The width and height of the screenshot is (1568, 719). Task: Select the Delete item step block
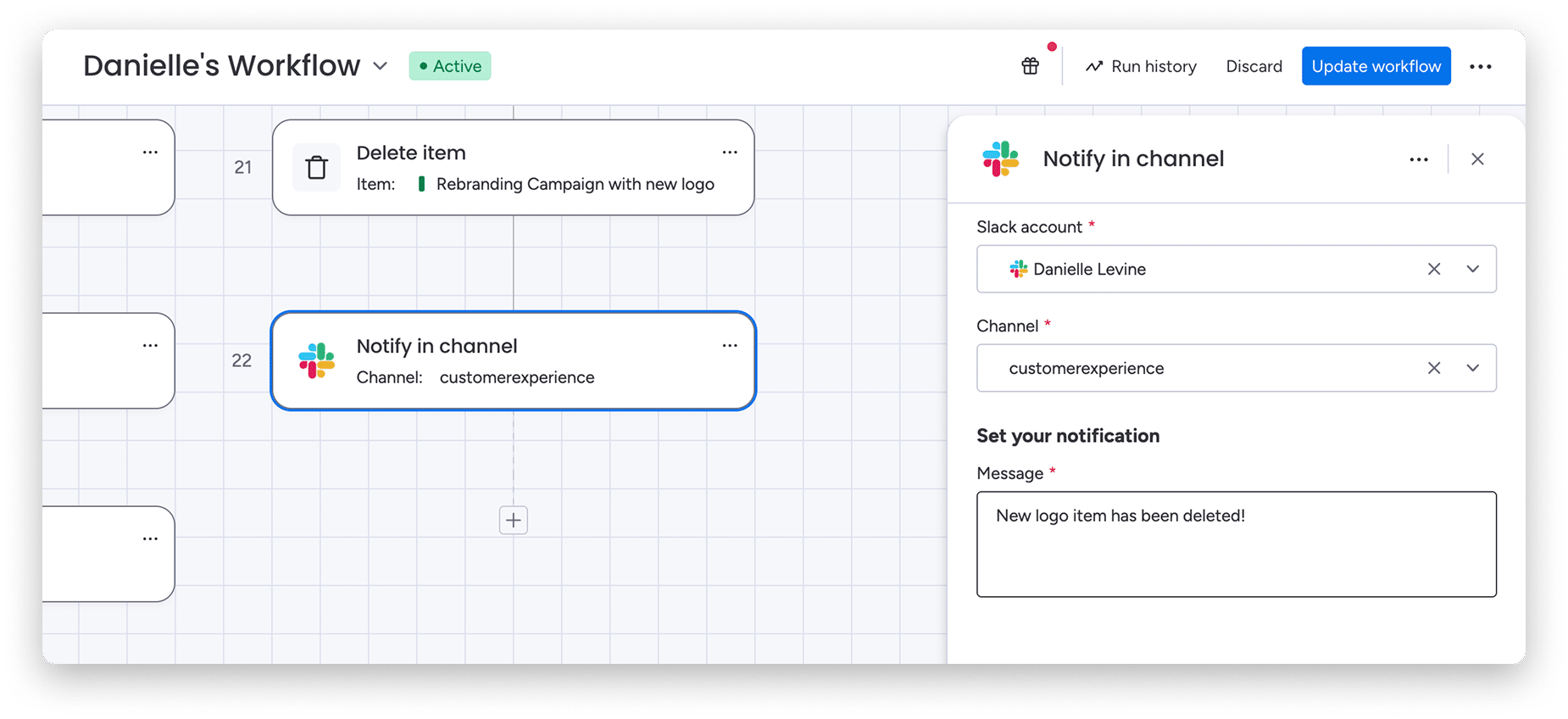click(x=513, y=167)
